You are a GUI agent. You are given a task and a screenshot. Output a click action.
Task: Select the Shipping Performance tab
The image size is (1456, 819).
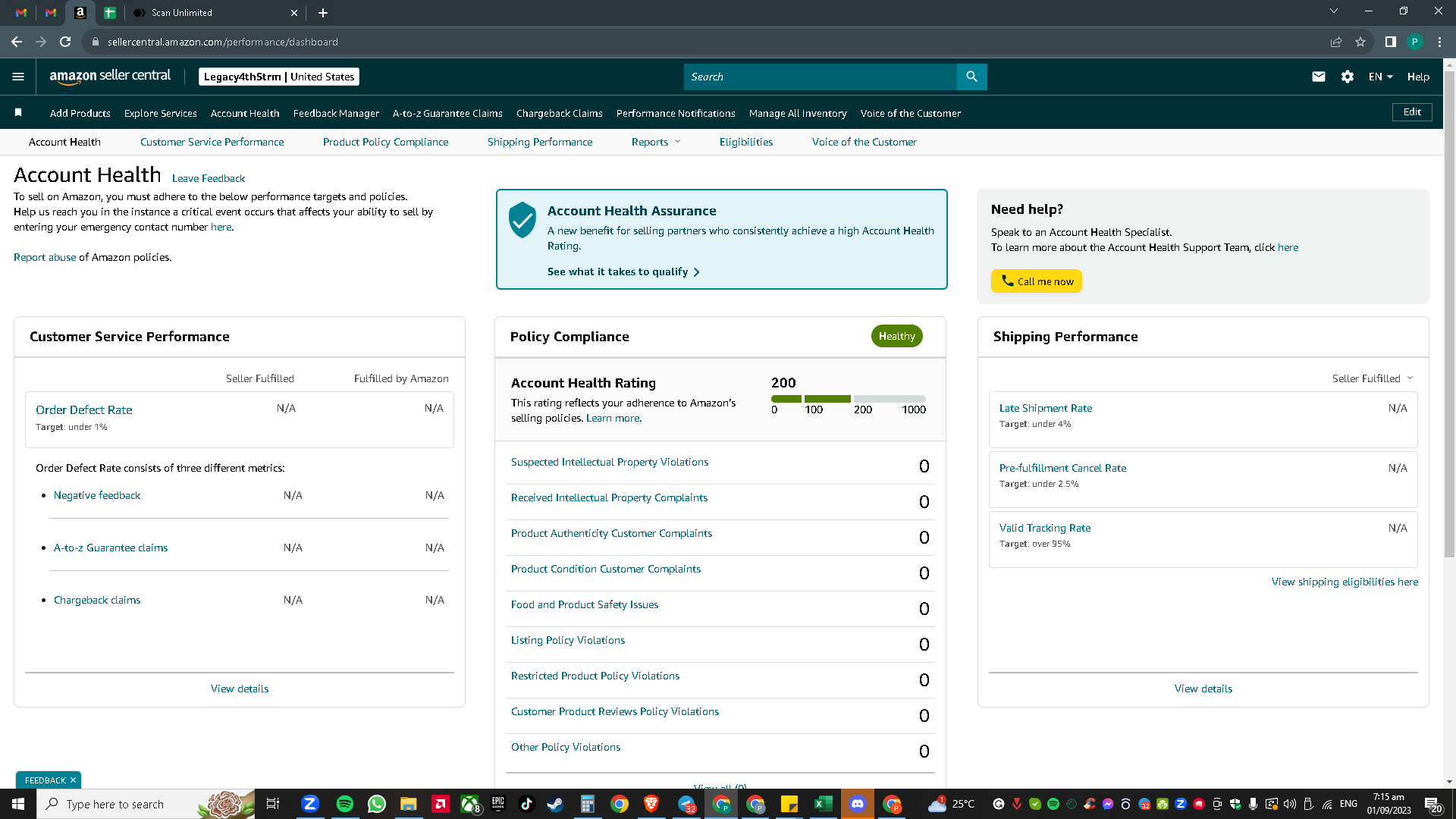tap(540, 142)
